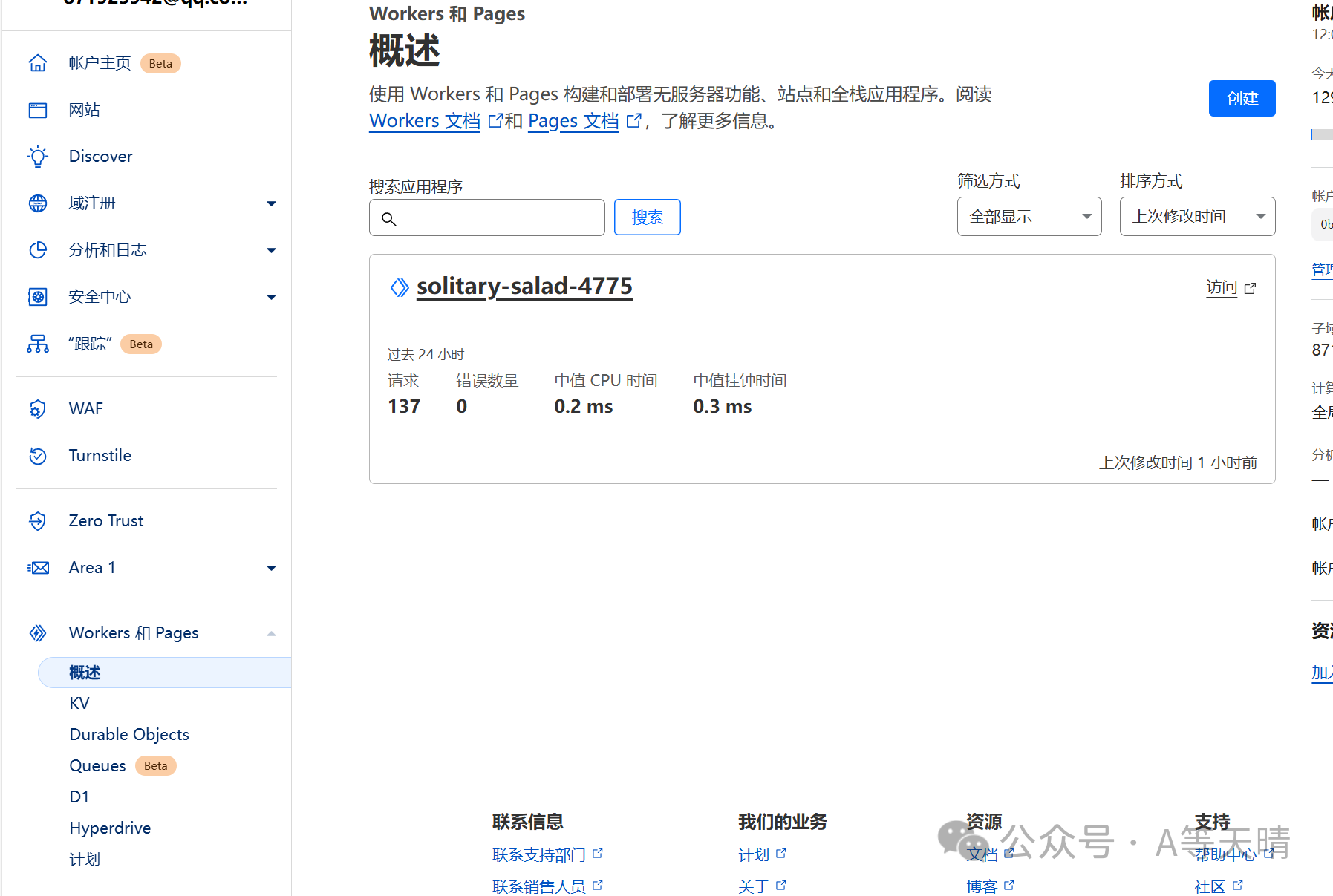Click the blue 创建 button
The height and width of the screenshot is (896, 1333).
[1242, 98]
